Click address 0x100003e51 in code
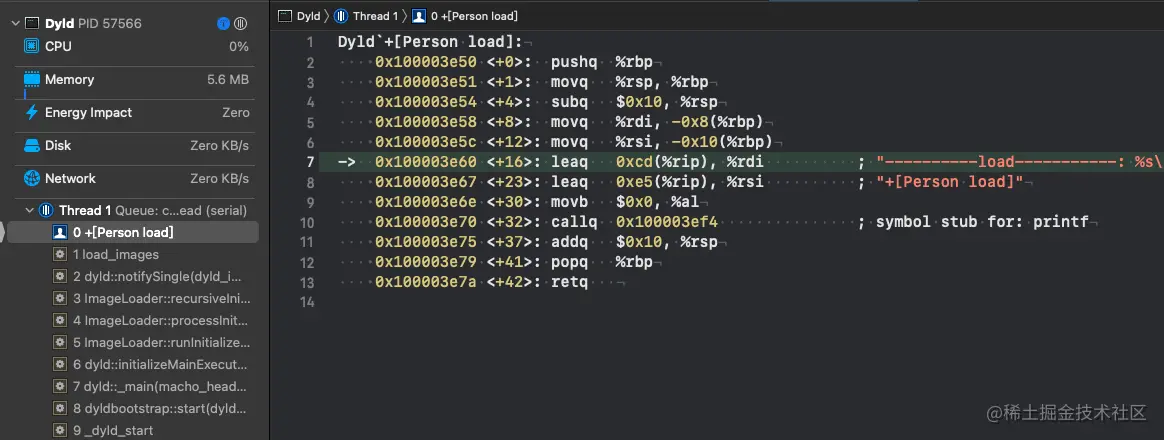1164x440 pixels. point(425,82)
